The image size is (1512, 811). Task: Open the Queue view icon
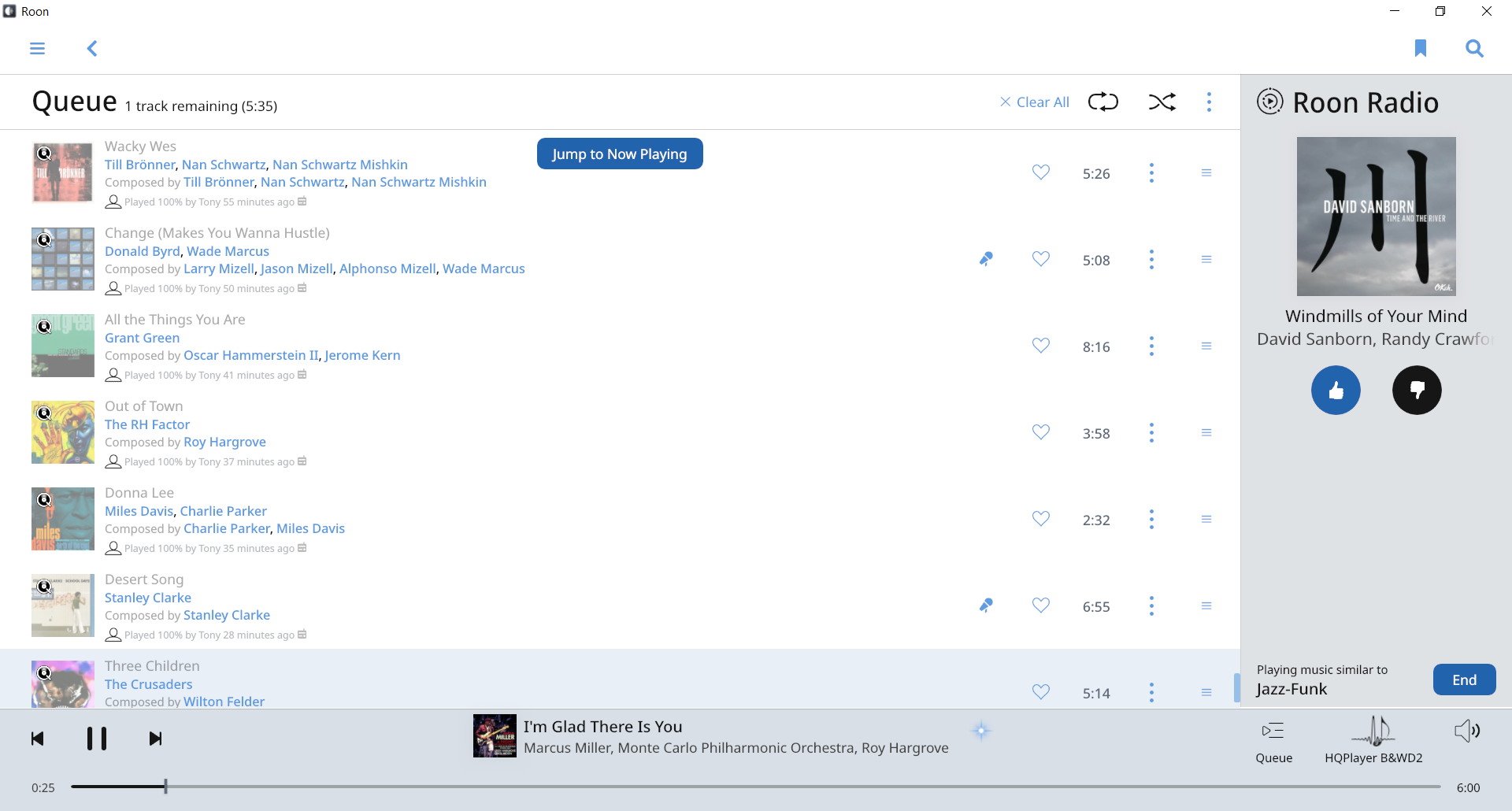[1273, 741]
